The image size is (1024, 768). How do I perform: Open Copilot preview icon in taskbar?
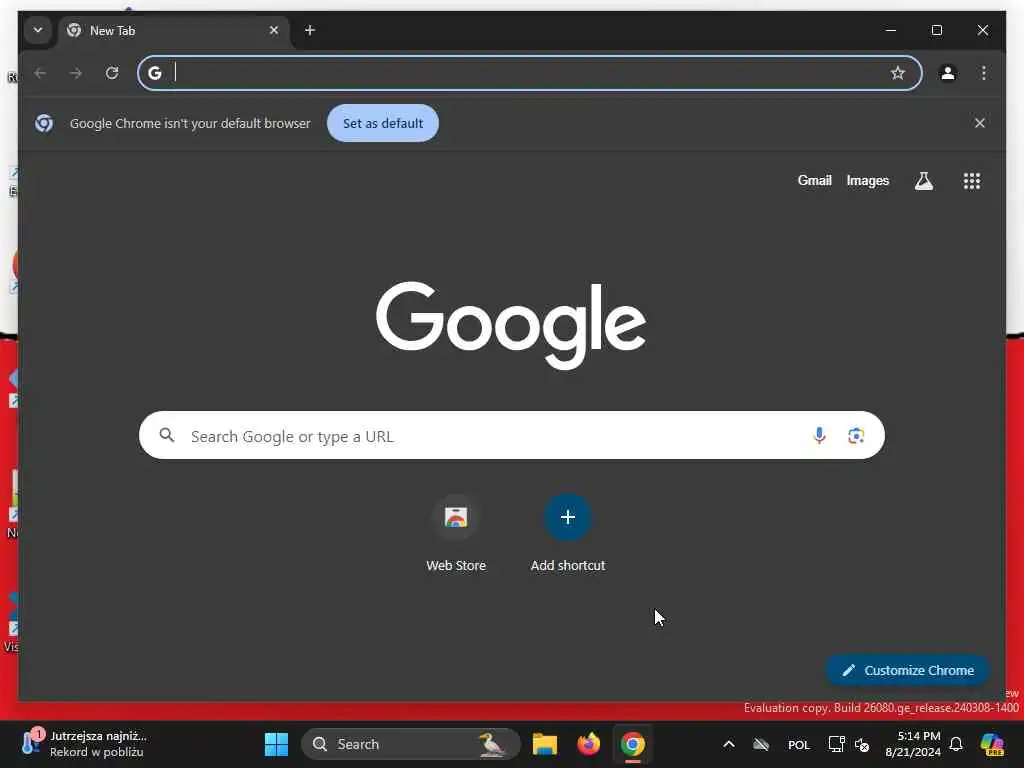tap(992, 744)
